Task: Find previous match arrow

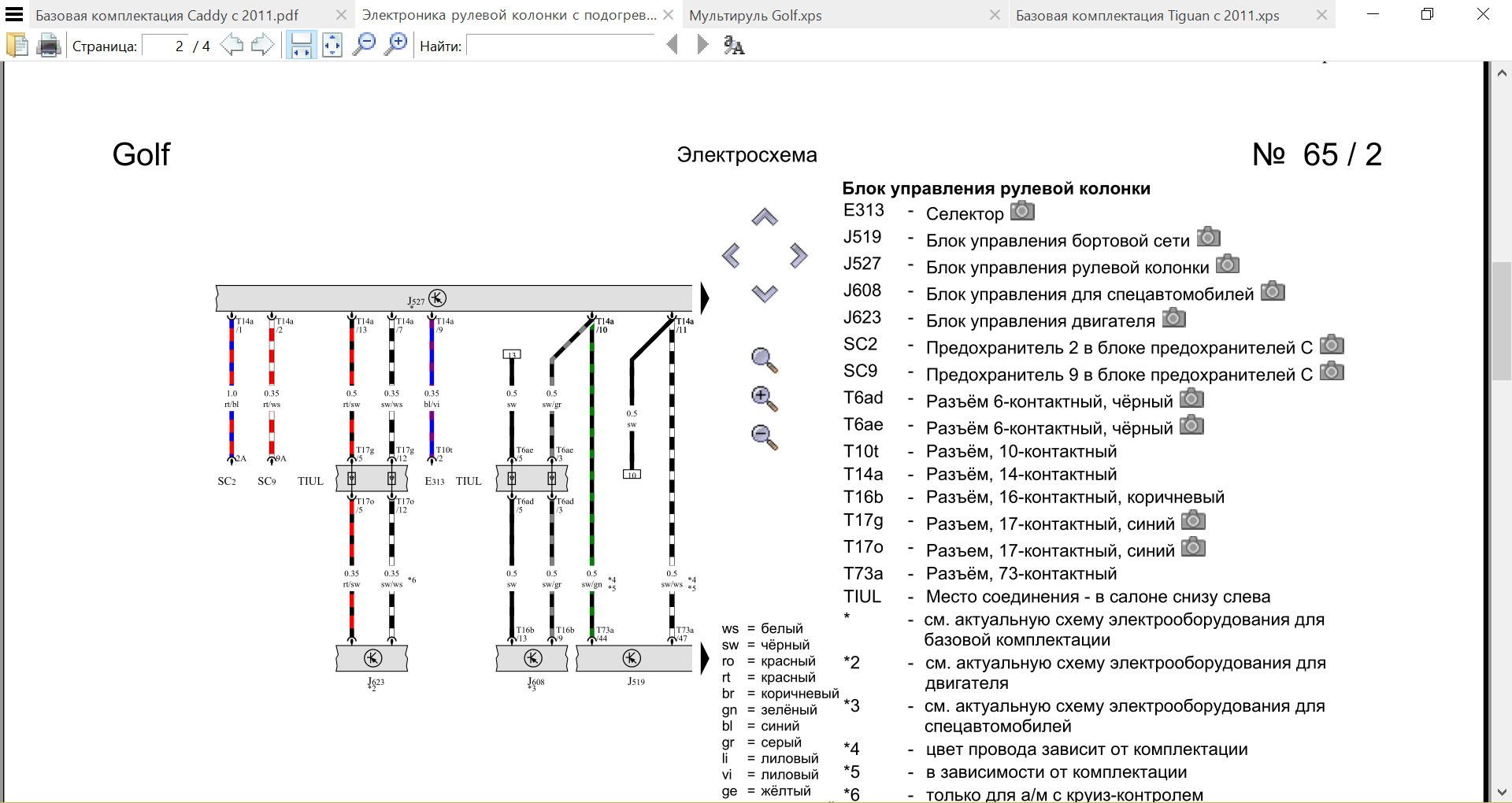Action: 672,45
